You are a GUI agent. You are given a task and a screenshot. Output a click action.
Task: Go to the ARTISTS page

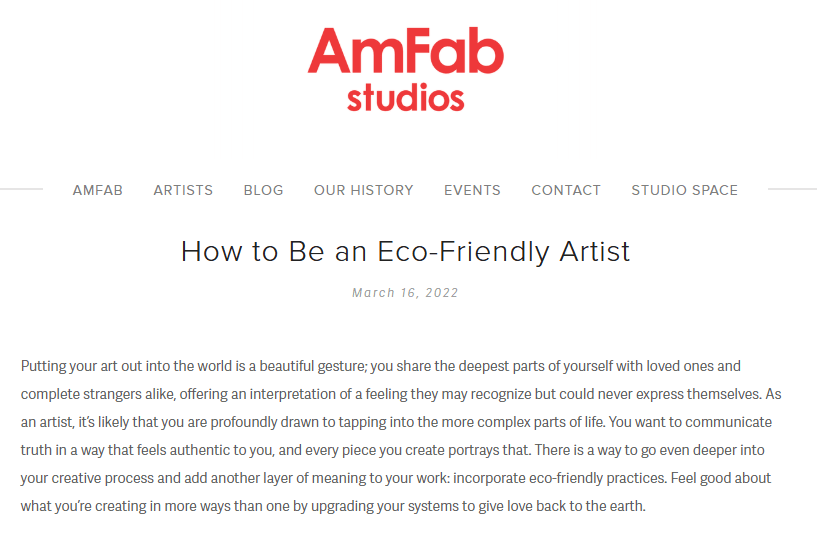[x=183, y=190]
